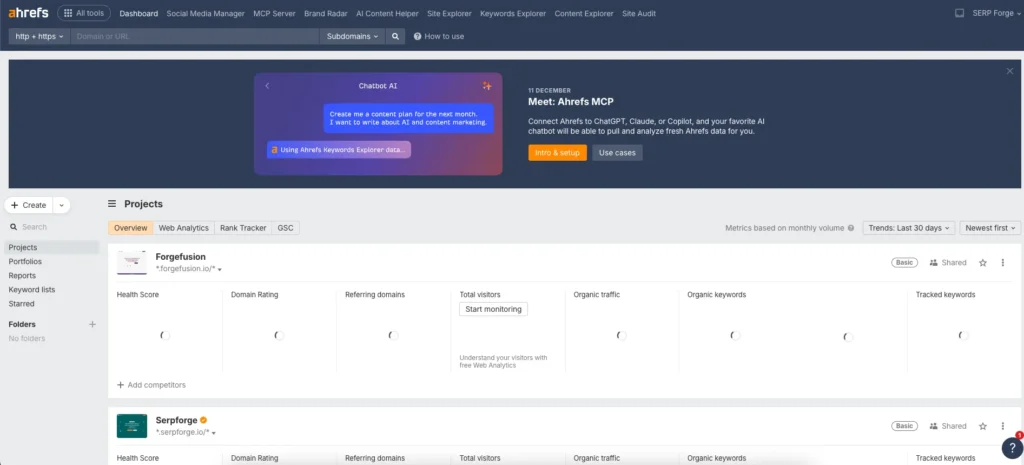
Task: Click the Forgefusion project thumbnail
Action: (132, 263)
